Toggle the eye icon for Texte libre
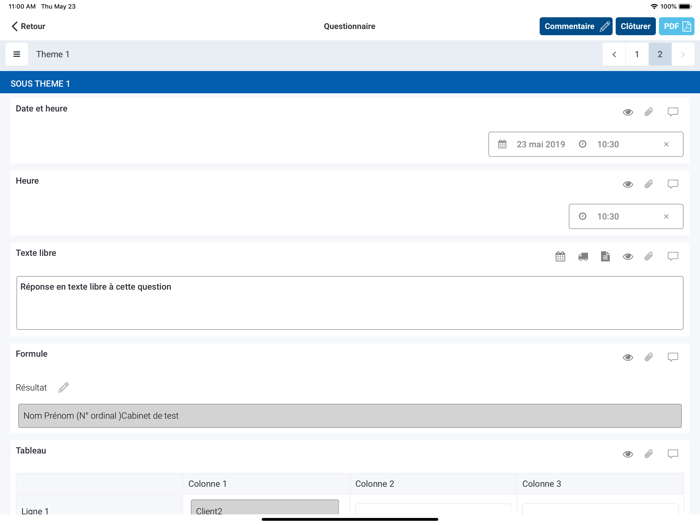The height and width of the screenshot is (525, 700). [628, 257]
